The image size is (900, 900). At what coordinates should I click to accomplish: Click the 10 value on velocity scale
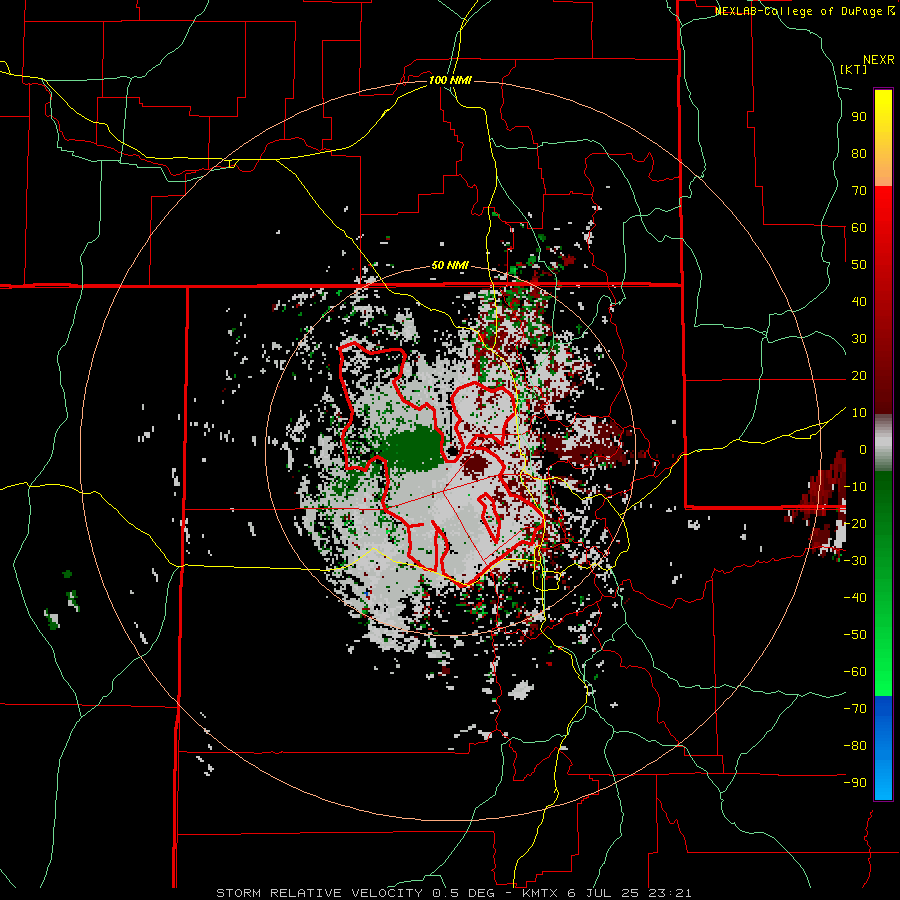pos(859,413)
